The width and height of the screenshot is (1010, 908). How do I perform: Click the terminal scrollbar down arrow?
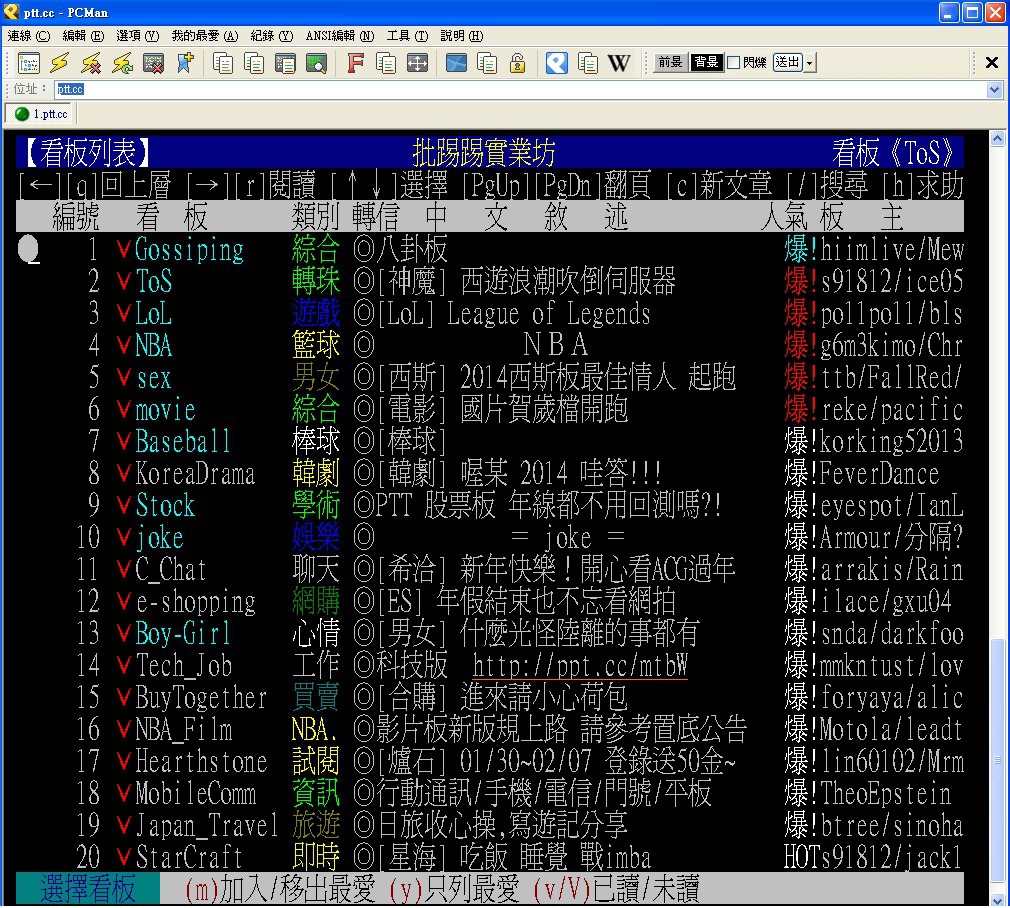997,900
